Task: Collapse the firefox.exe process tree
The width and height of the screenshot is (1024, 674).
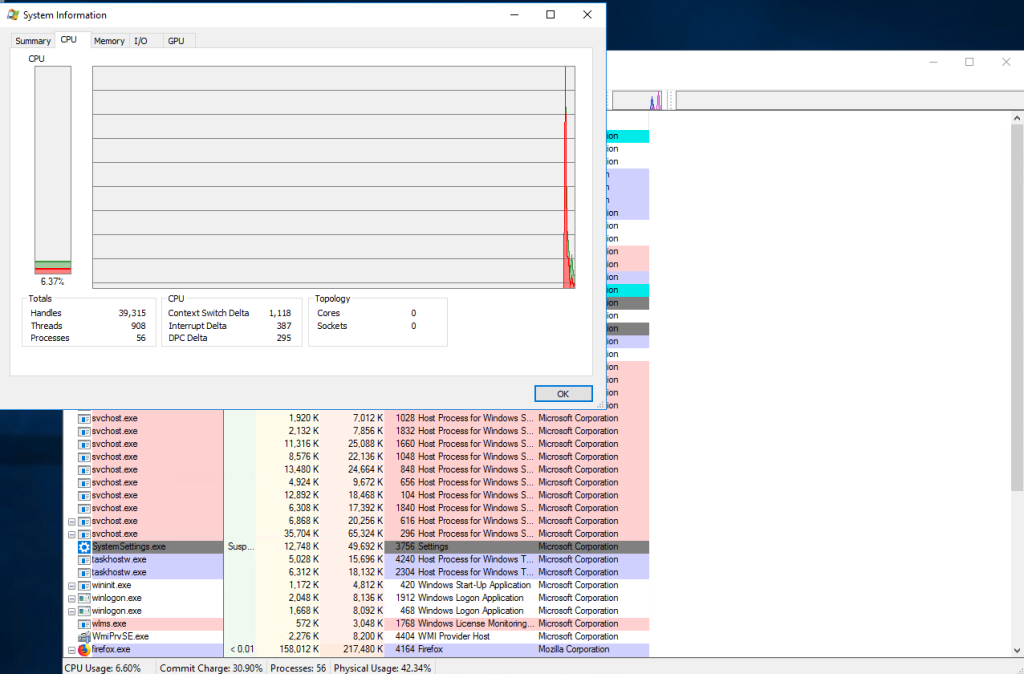Action: point(71,649)
